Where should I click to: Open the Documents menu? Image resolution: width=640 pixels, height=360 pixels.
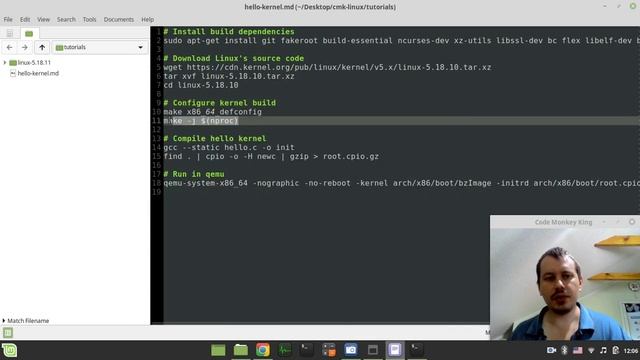point(118,19)
